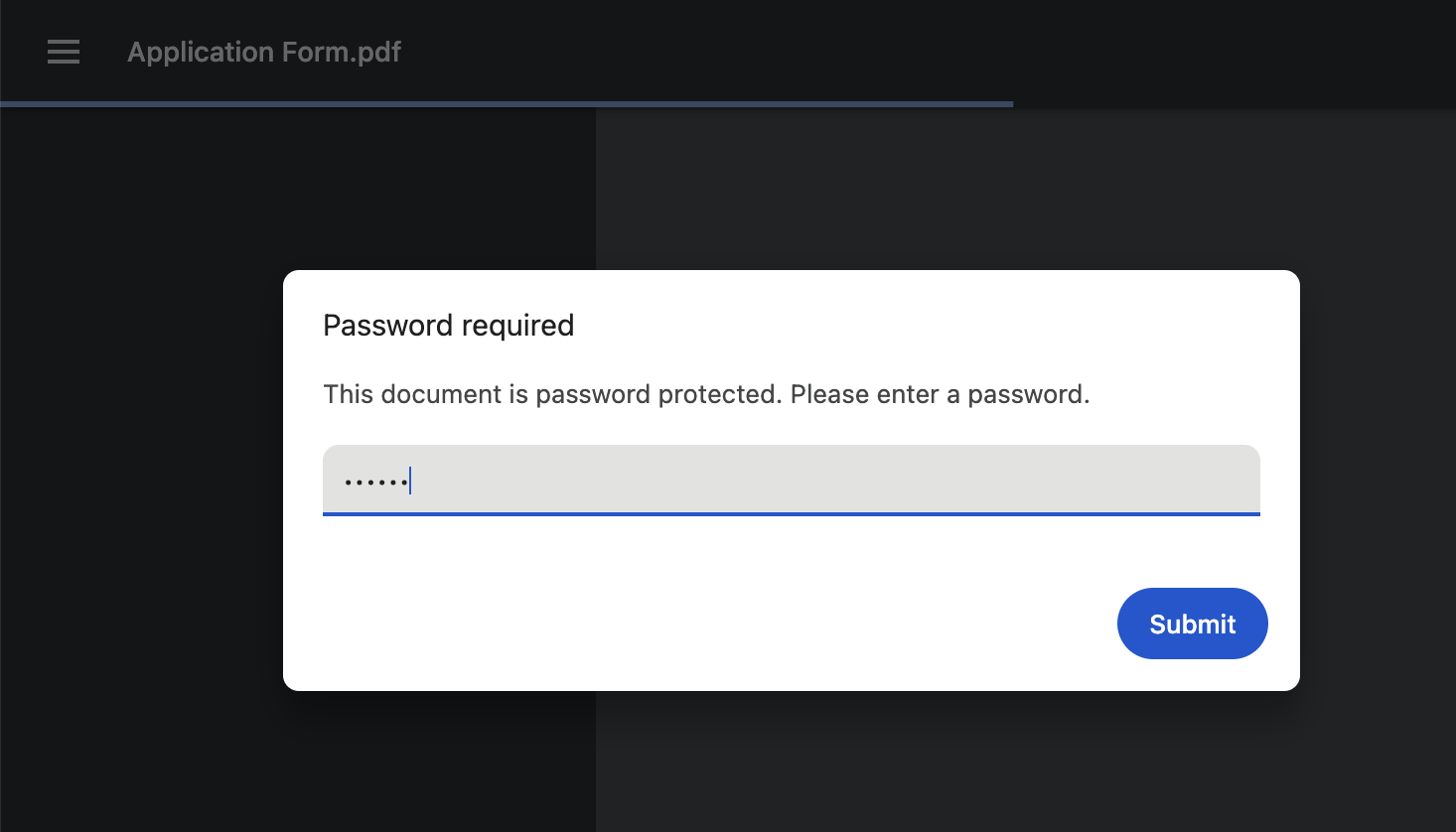Click the blue loading progress bar

(507, 103)
